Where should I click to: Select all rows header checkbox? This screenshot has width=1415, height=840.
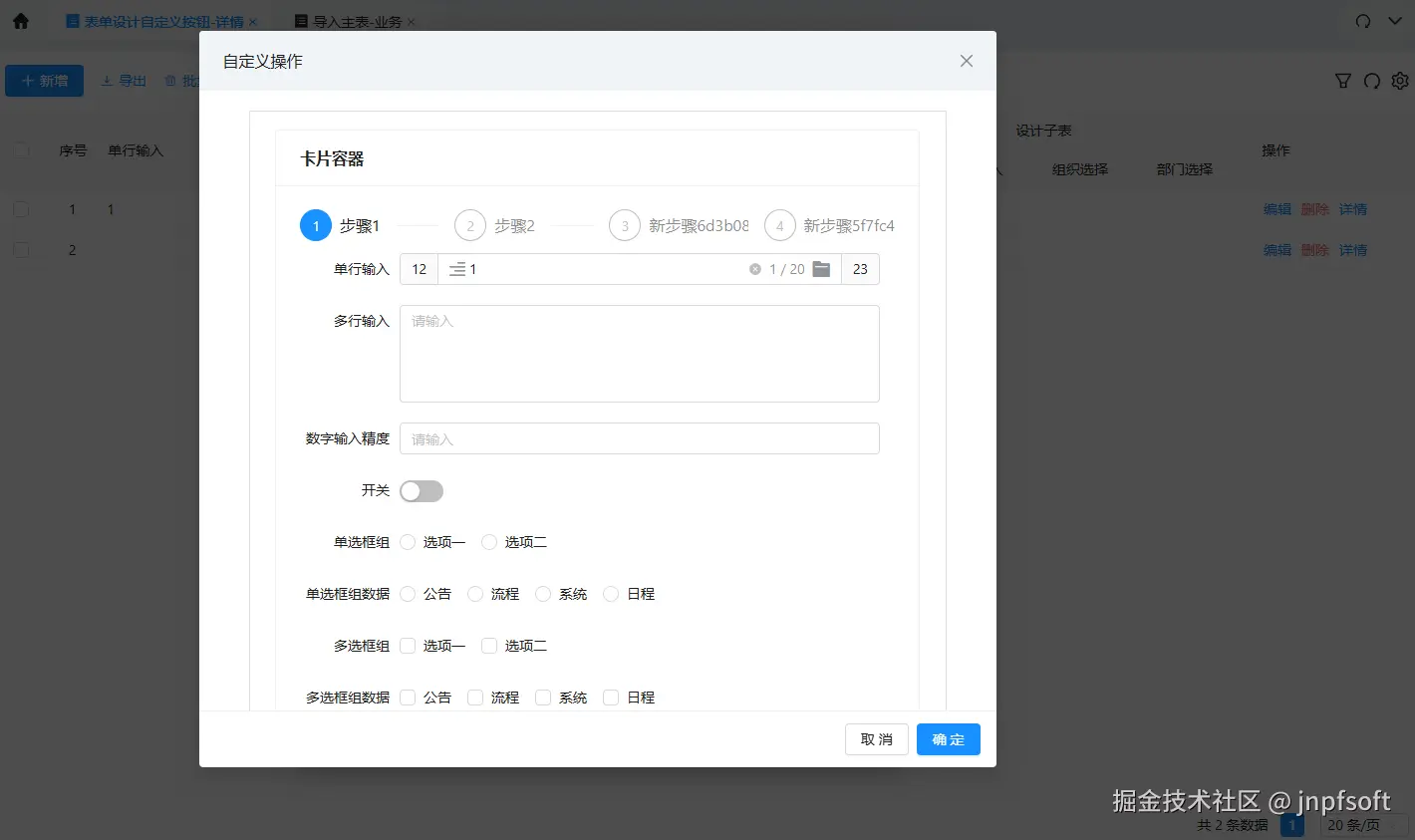coord(21,150)
